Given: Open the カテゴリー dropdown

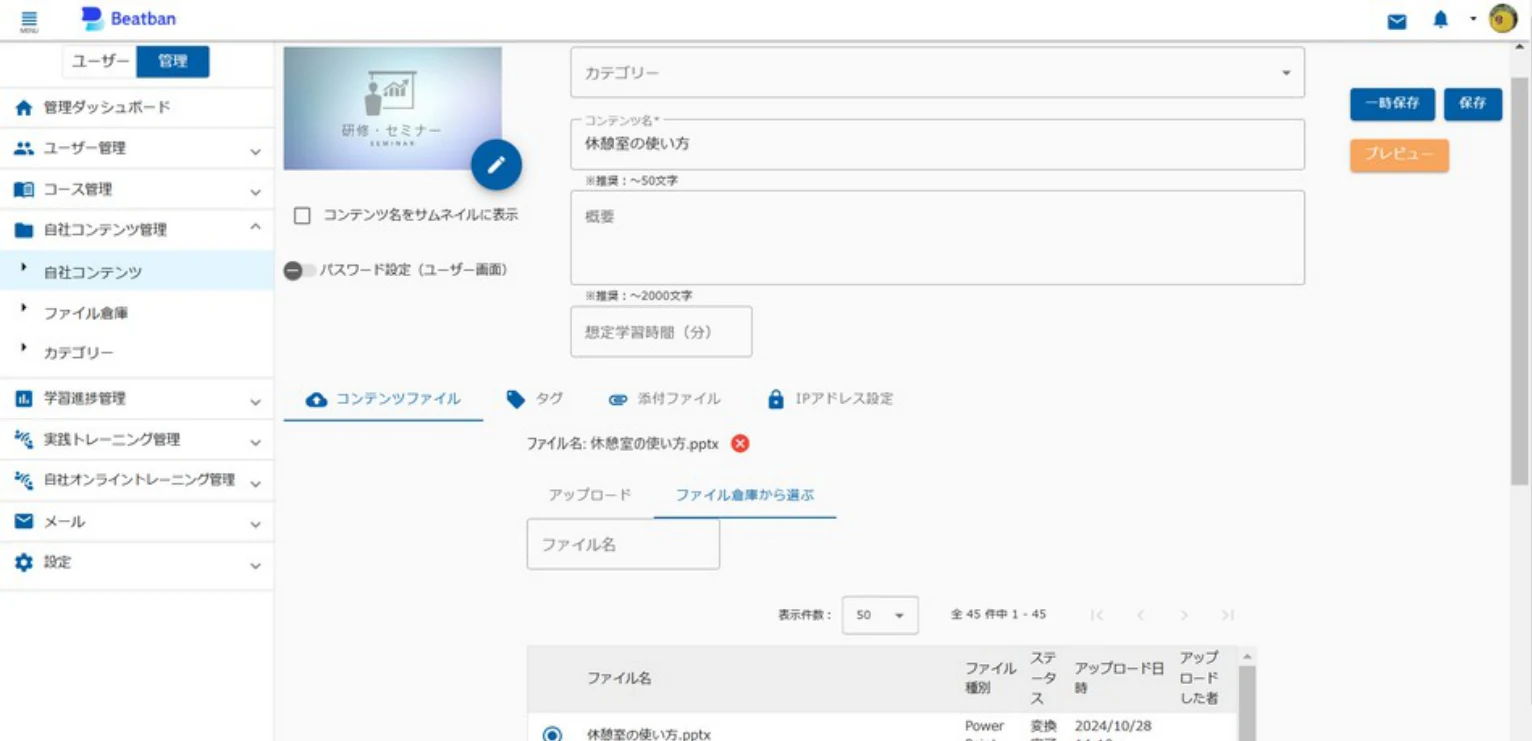Looking at the screenshot, I should point(937,73).
